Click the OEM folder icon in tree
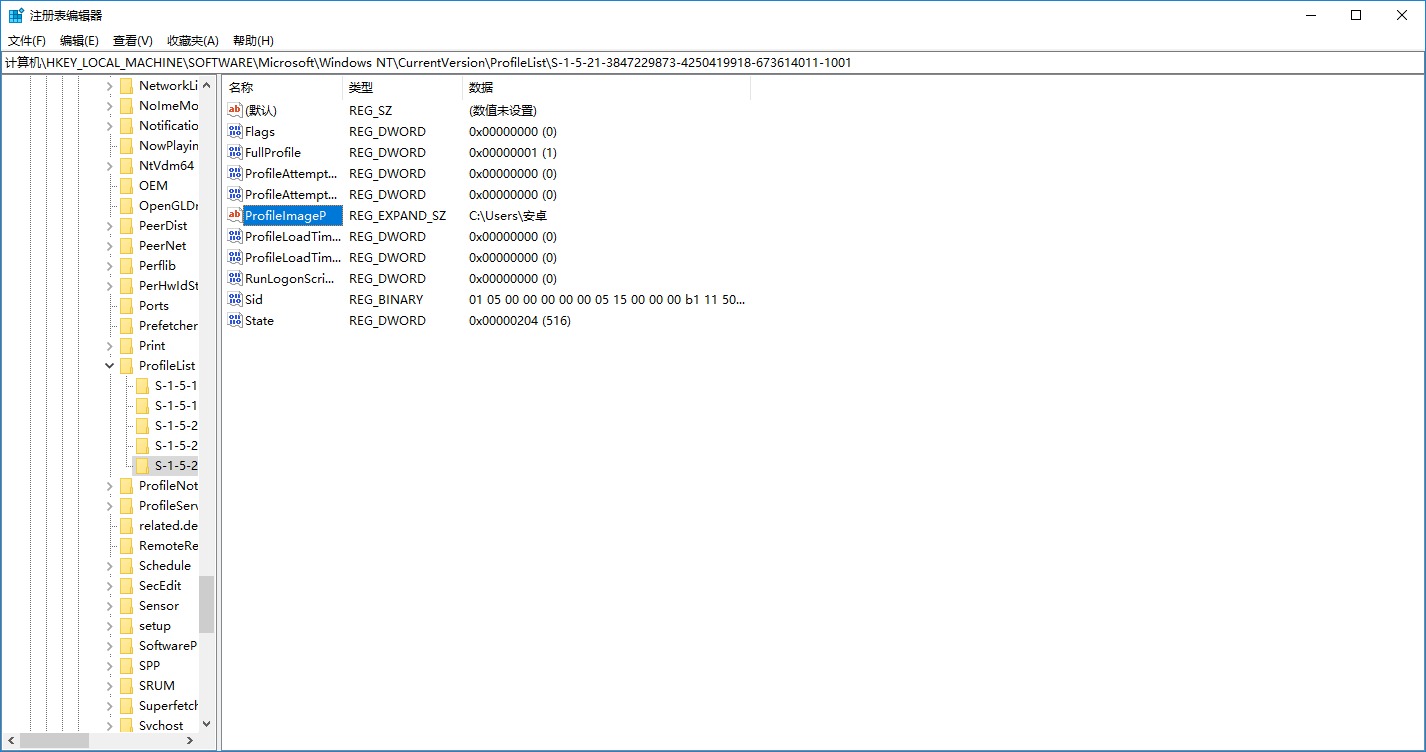The image size is (1426, 752). point(126,185)
